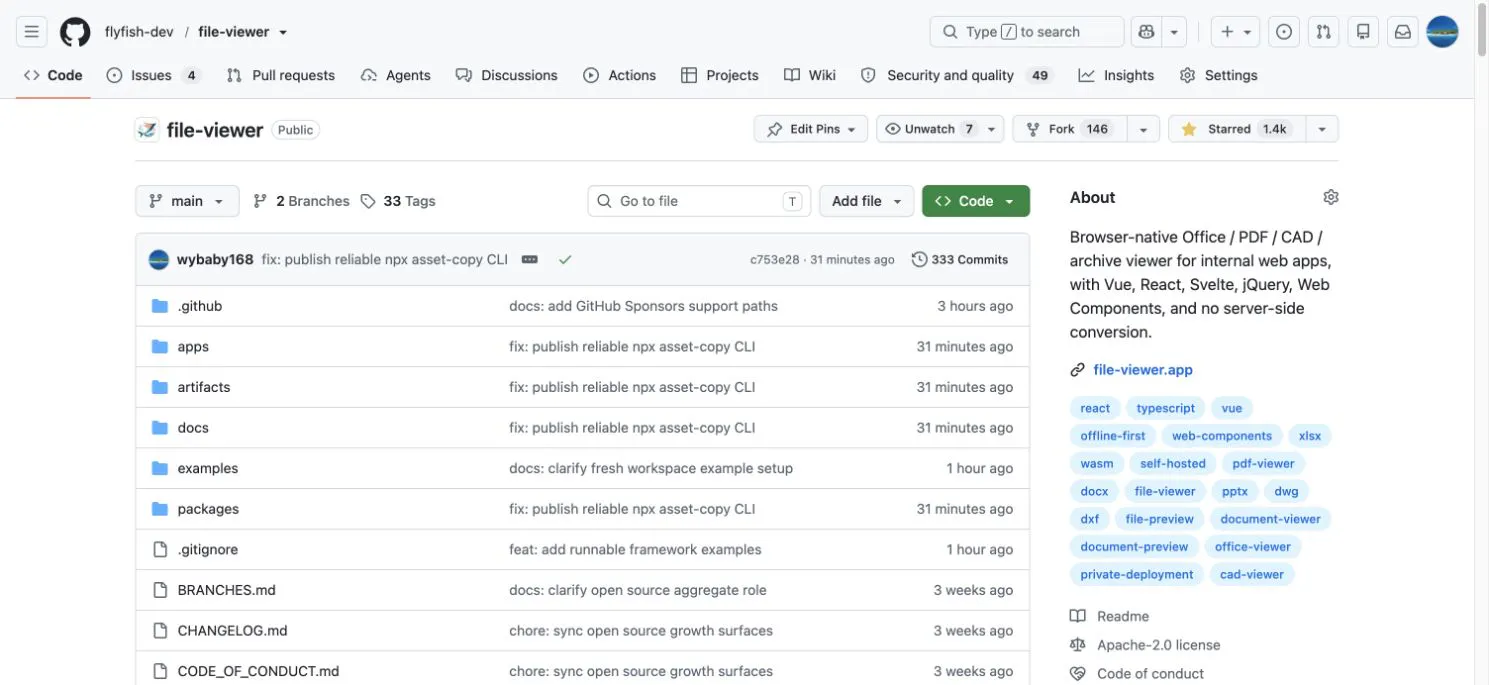Focus the Go to file search field
This screenshot has width=1489, height=685.
(699, 201)
